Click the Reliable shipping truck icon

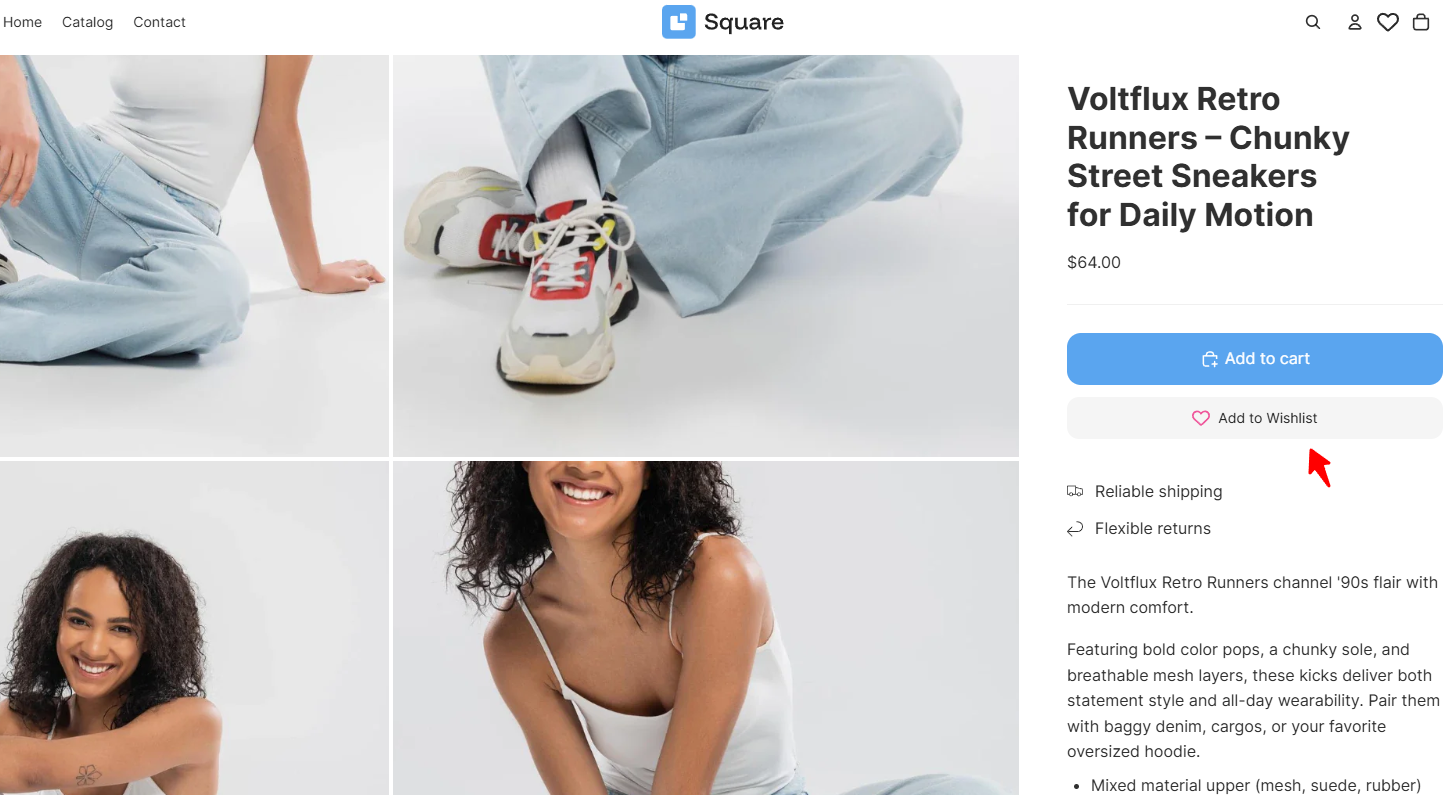(x=1075, y=491)
